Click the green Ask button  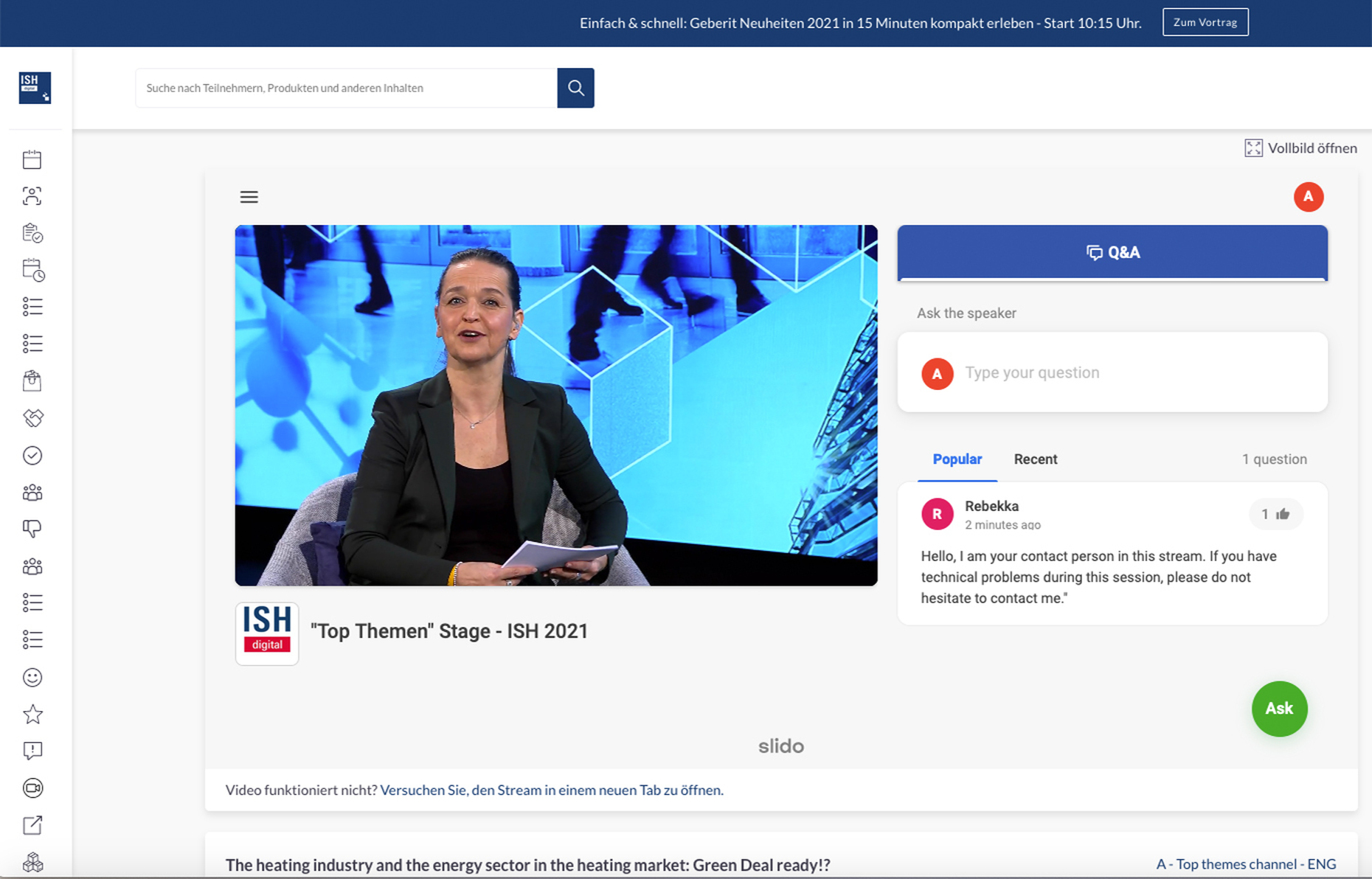tap(1279, 709)
